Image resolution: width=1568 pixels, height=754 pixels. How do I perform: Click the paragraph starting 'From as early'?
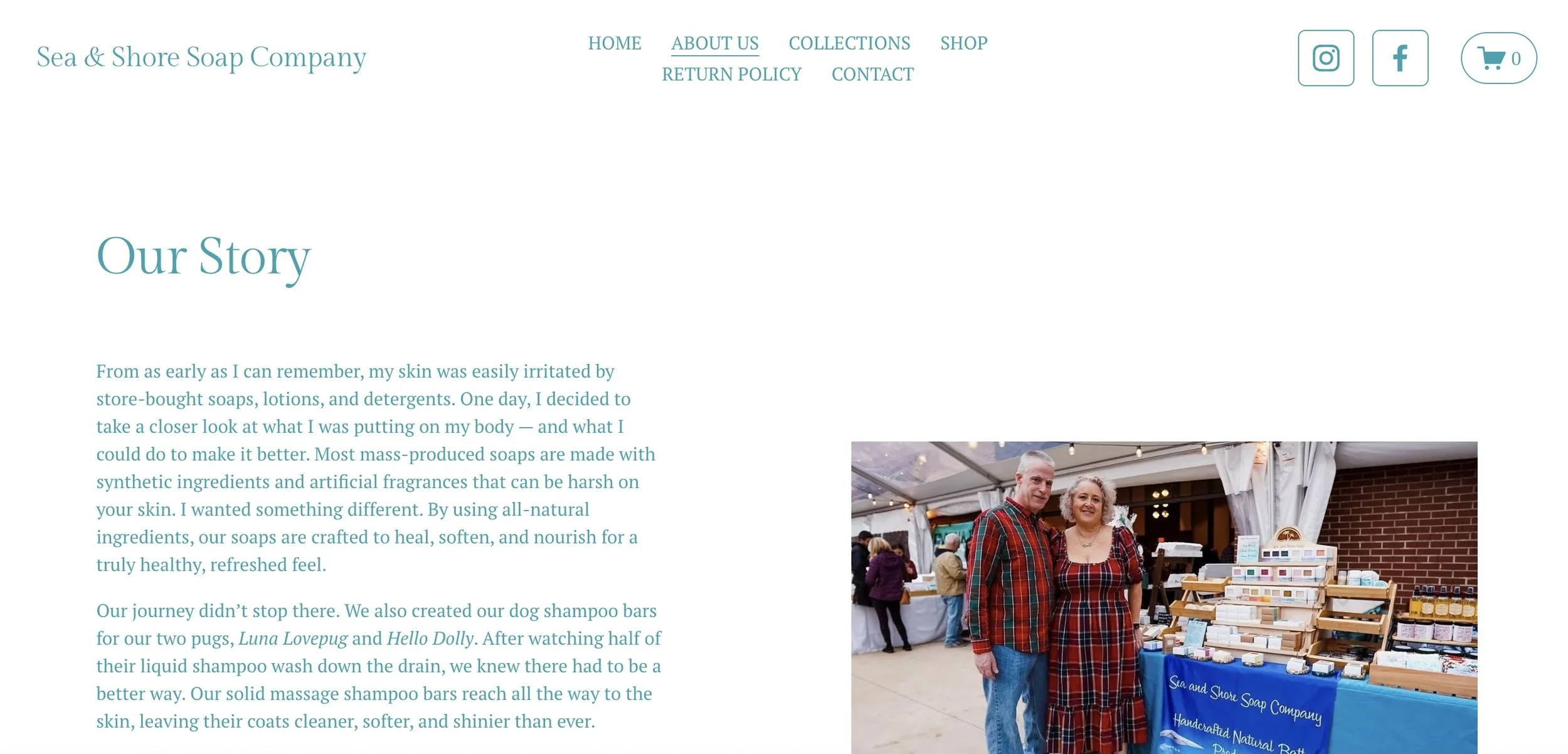[376, 468]
